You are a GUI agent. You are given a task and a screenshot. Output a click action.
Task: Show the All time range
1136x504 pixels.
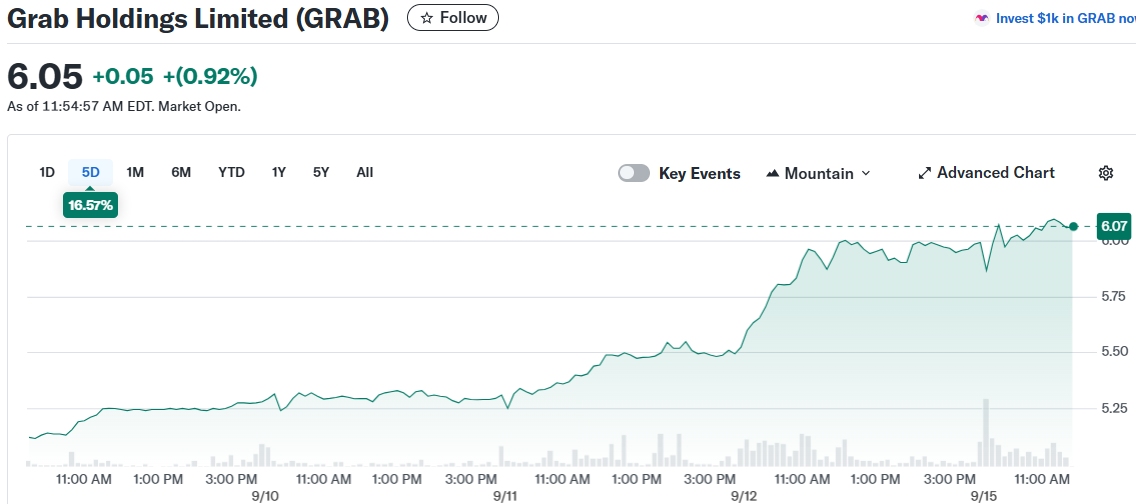pos(365,172)
